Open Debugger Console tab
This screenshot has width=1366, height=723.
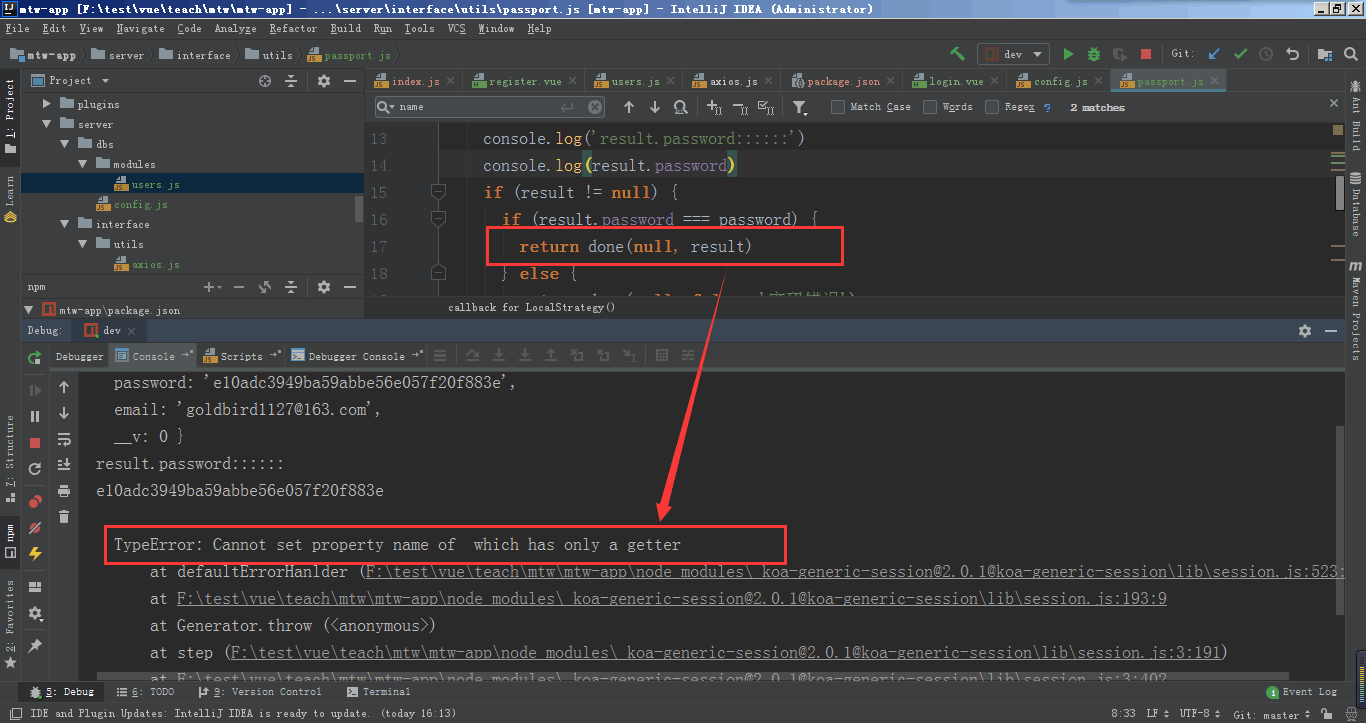[356, 356]
